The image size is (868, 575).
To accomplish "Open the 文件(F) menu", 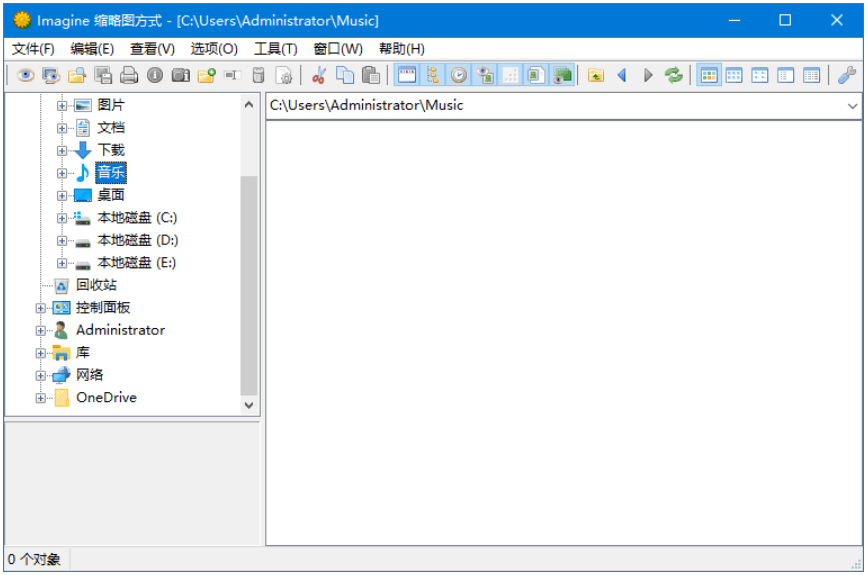I will (33, 49).
